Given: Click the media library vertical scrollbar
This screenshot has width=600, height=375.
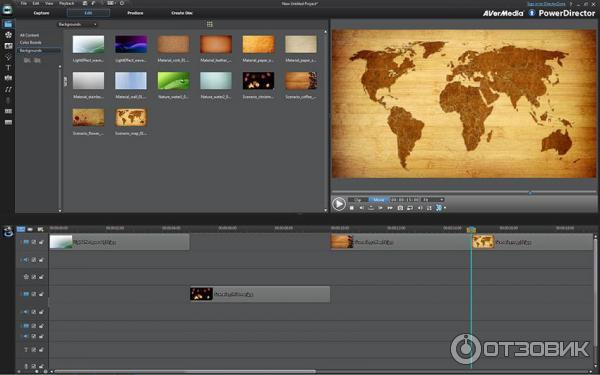Looking at the screenshot, I should click(326, 120).
